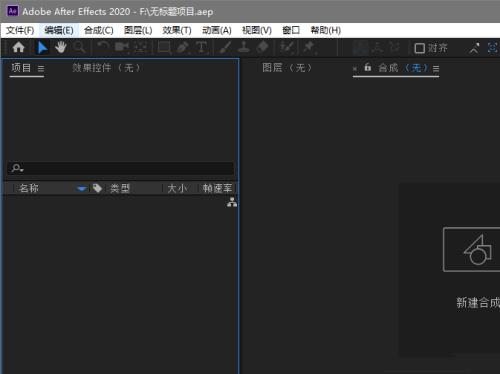Image resolution: width=500 pixels, height=374 pixels.
Task: Open the 编辑(E) menu
Action: click(59, 30)
